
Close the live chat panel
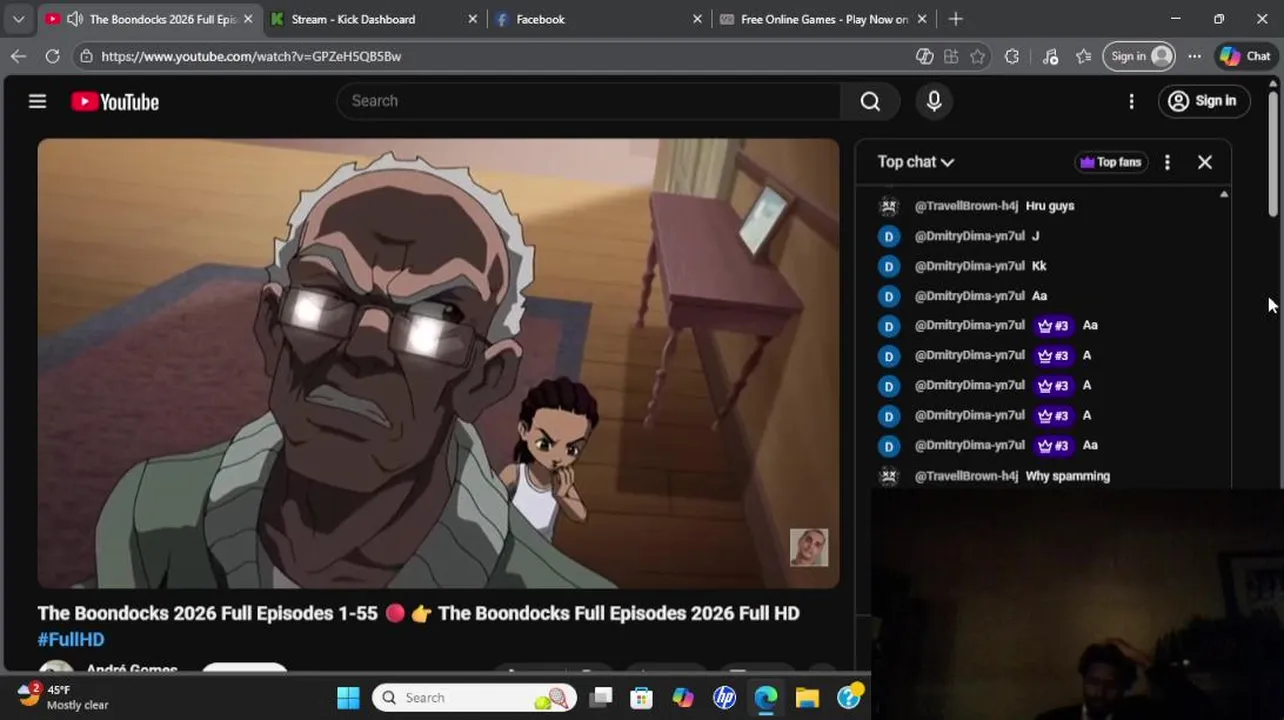(1205, 162)
